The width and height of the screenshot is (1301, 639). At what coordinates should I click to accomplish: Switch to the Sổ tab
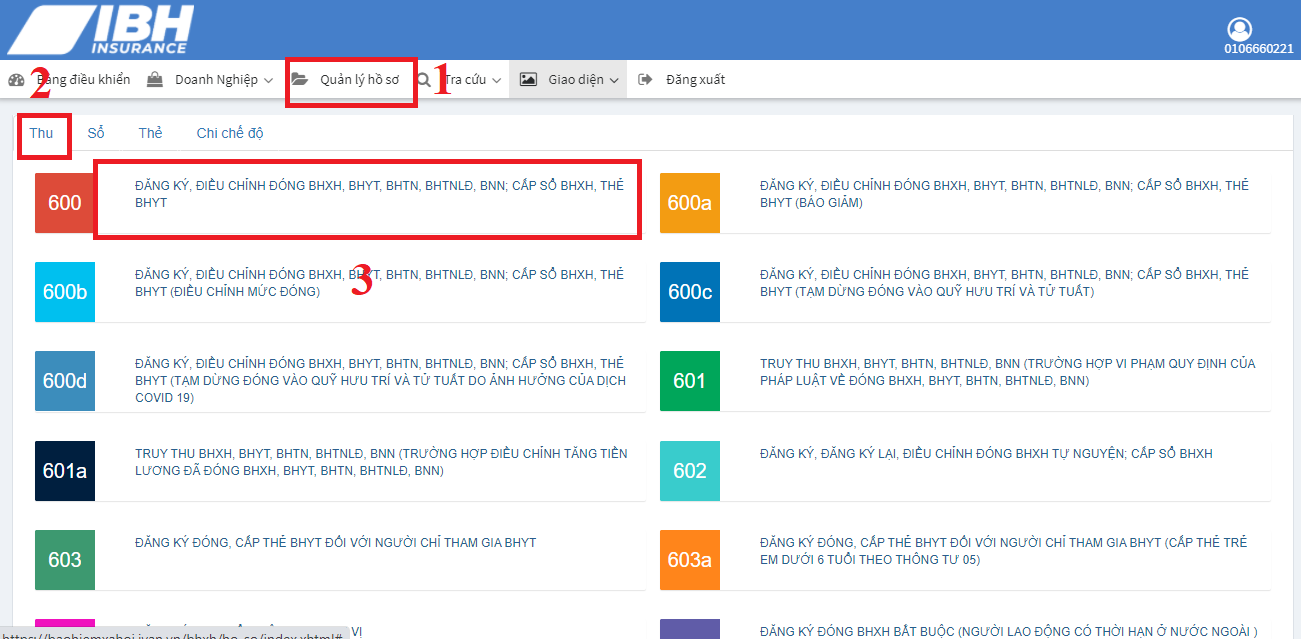click(x=96, y=133)
